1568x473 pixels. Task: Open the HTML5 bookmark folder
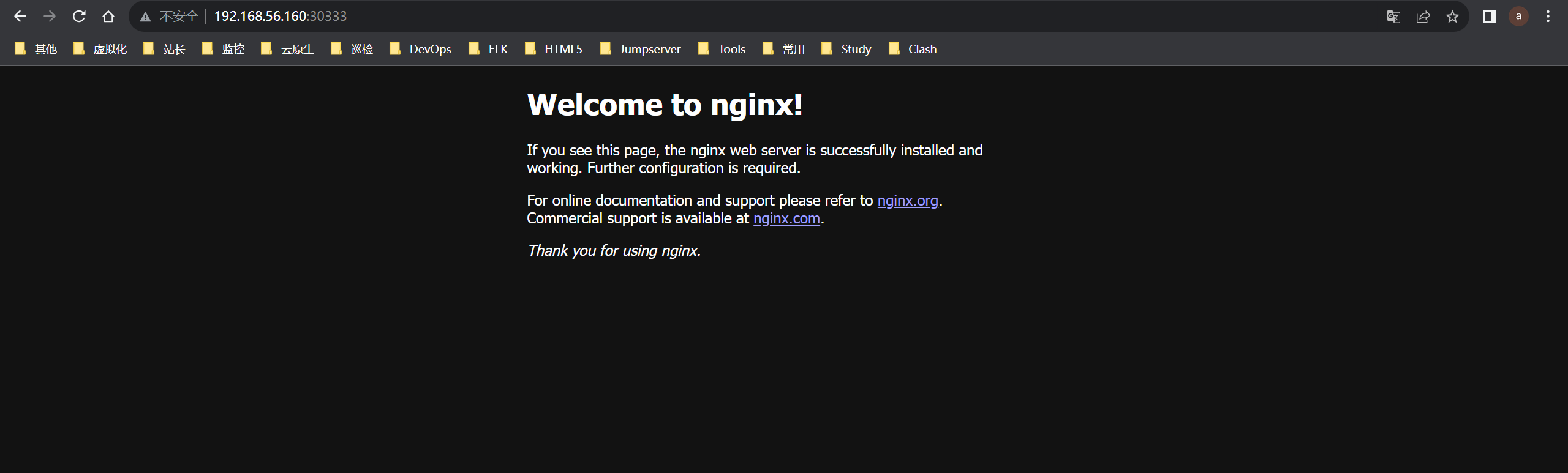point(554,49)
